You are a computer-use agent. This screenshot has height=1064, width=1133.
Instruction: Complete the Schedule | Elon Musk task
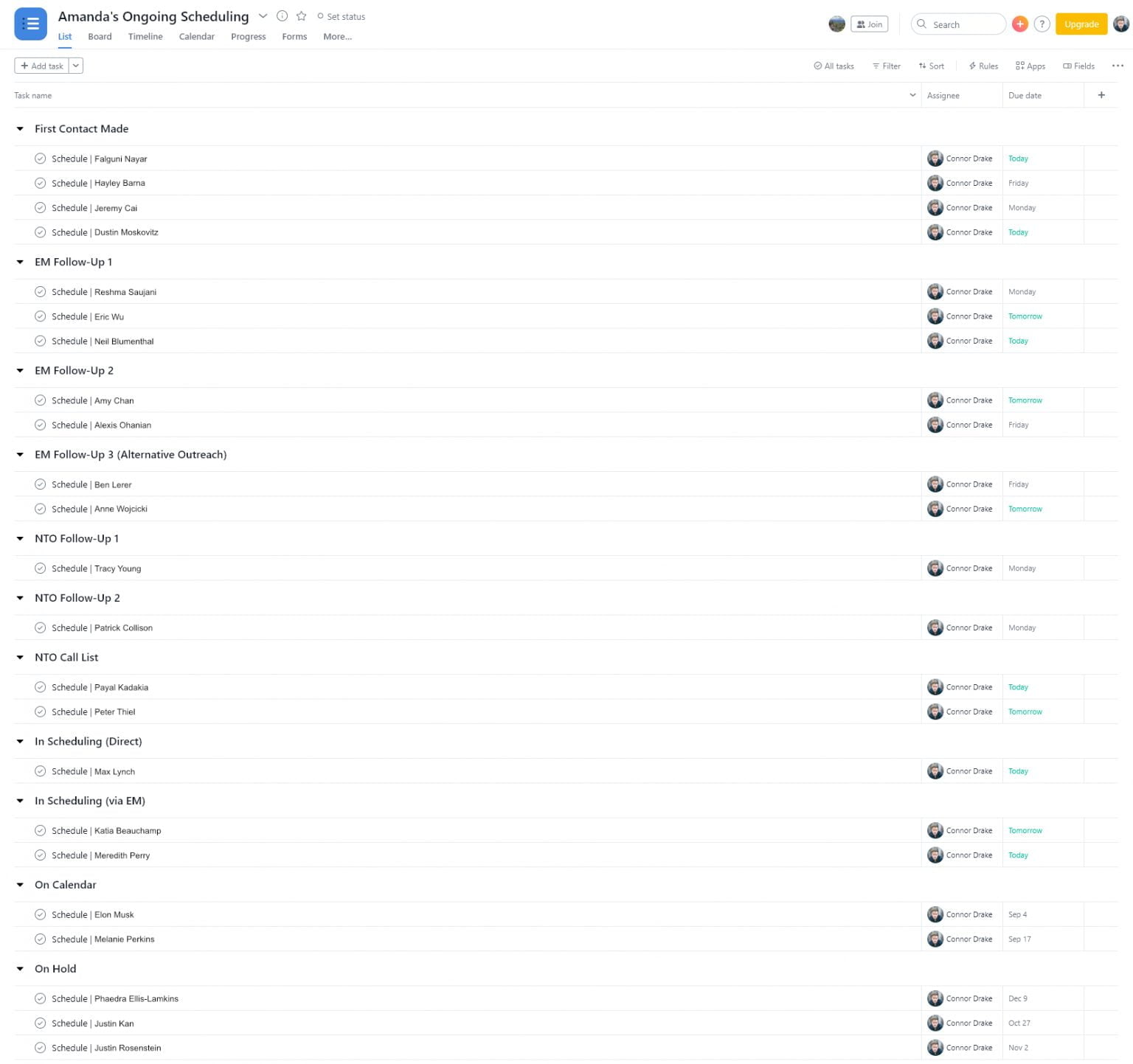click(x=41, y=914)
